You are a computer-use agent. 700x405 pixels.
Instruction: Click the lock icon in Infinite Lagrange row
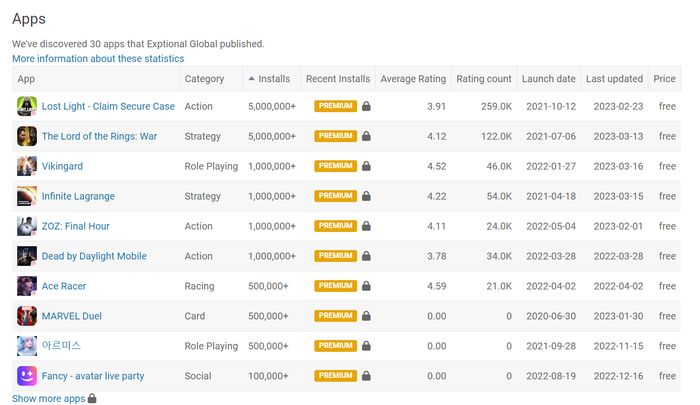click(366, 196)
